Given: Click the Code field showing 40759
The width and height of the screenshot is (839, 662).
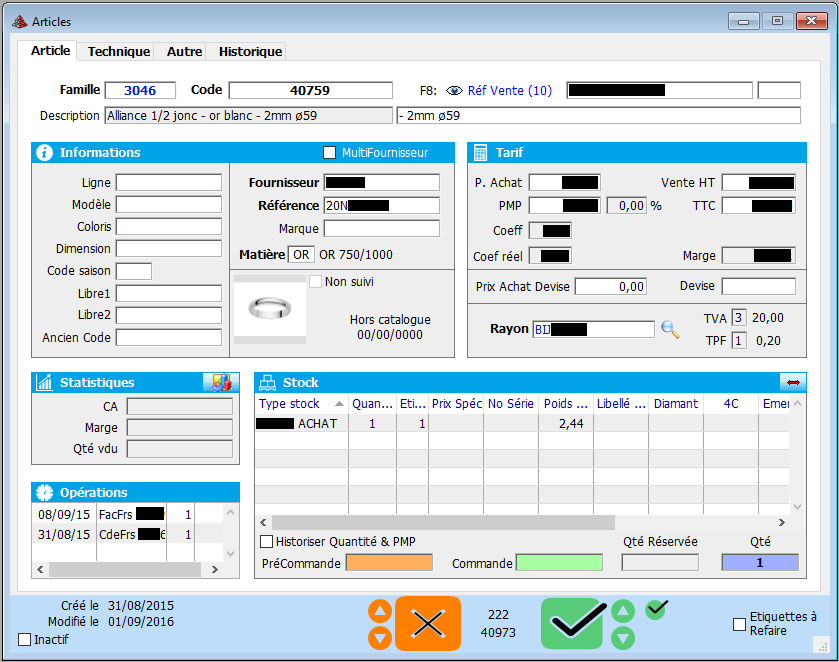Looking at the screenshot, I should click(310, 90).
